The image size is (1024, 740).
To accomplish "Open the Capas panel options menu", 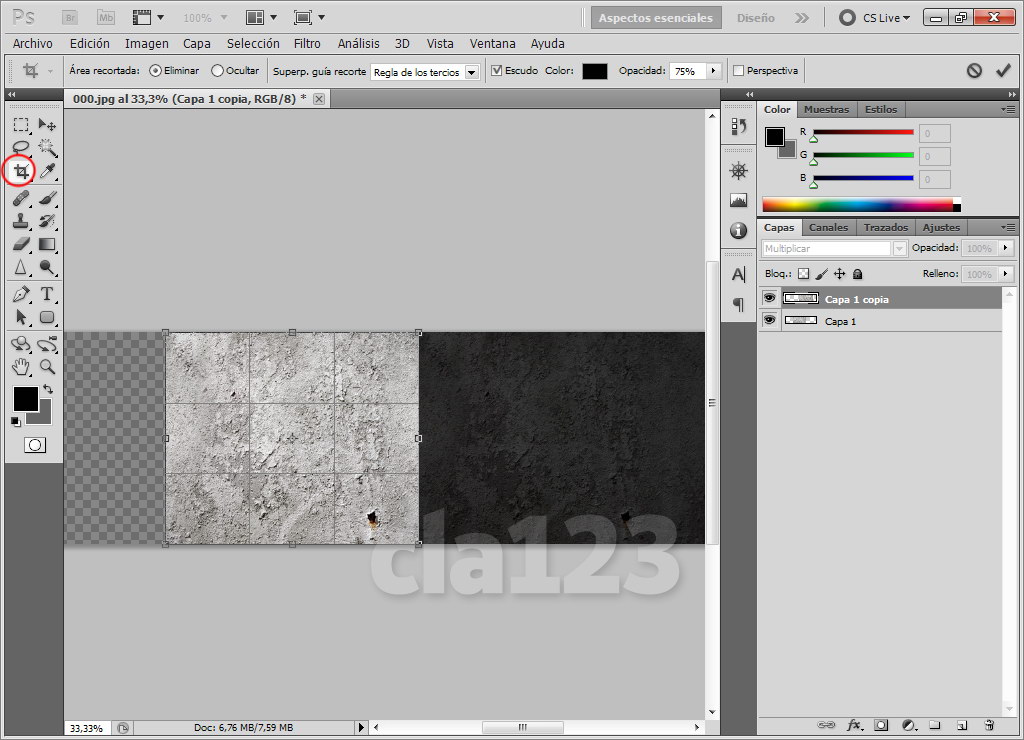I will [1008, 227].
